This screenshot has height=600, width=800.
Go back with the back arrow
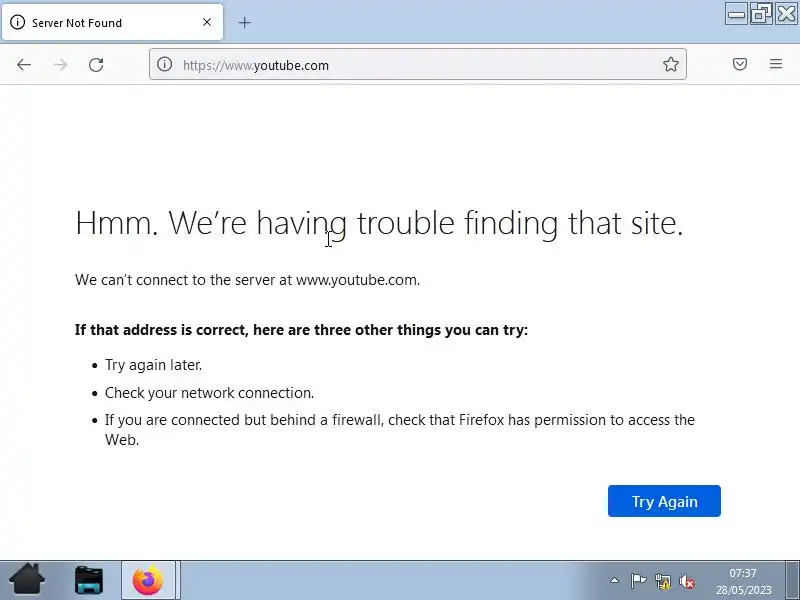[24, 65]
